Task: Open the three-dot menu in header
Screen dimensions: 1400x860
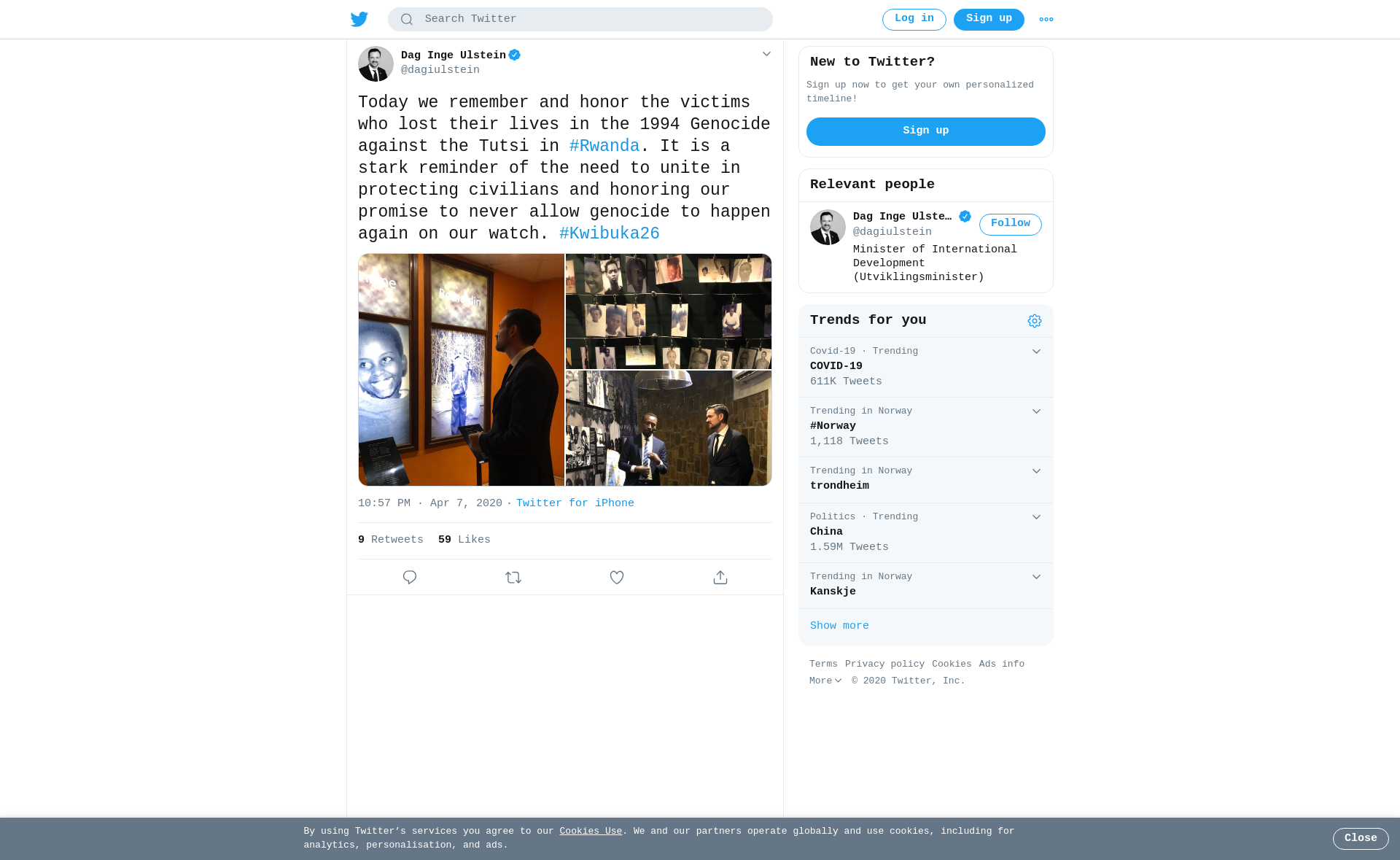Action: coord(1046,20)
